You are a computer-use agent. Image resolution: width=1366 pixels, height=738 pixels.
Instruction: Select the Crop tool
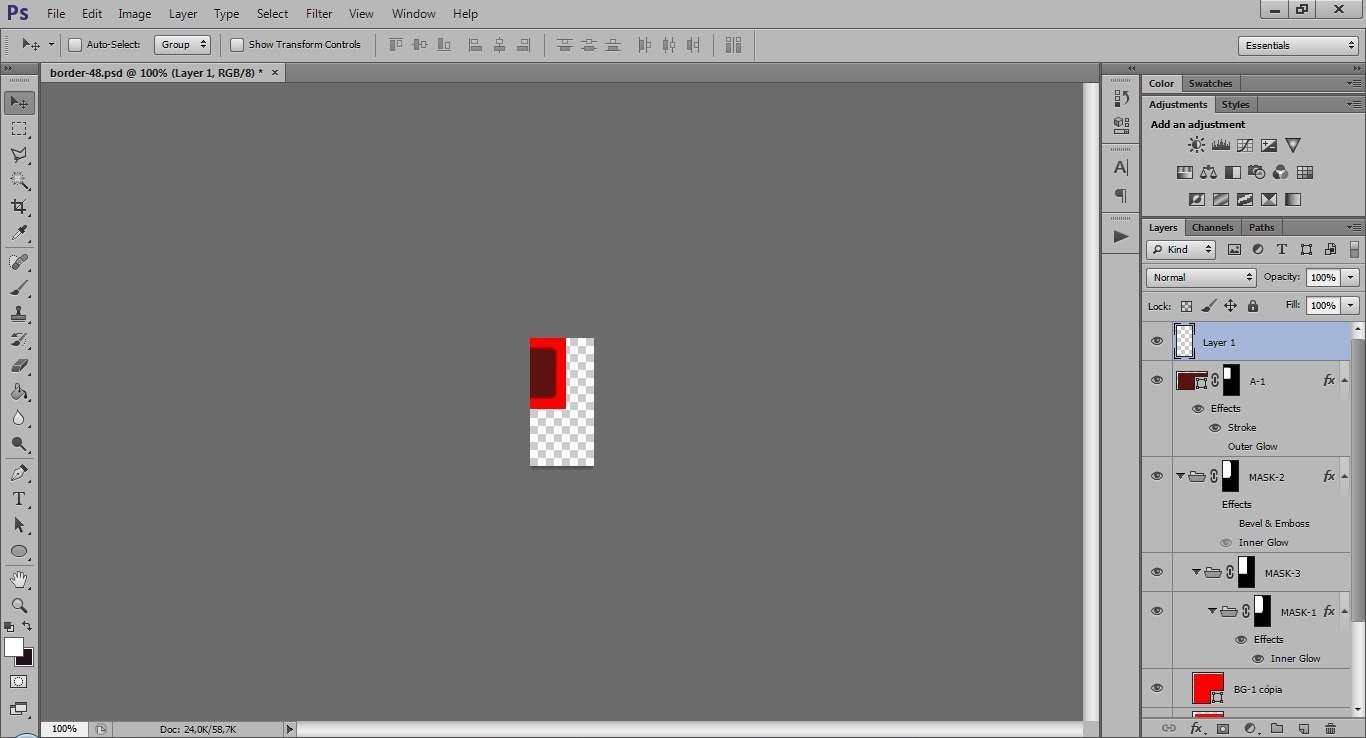pyautogui.click(x=19, y=207)
